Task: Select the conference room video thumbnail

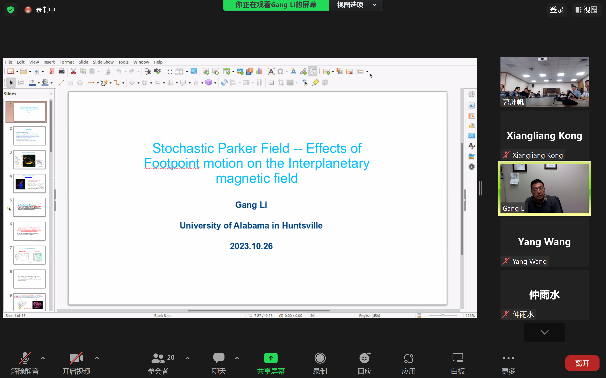Action: pos(545,82)
